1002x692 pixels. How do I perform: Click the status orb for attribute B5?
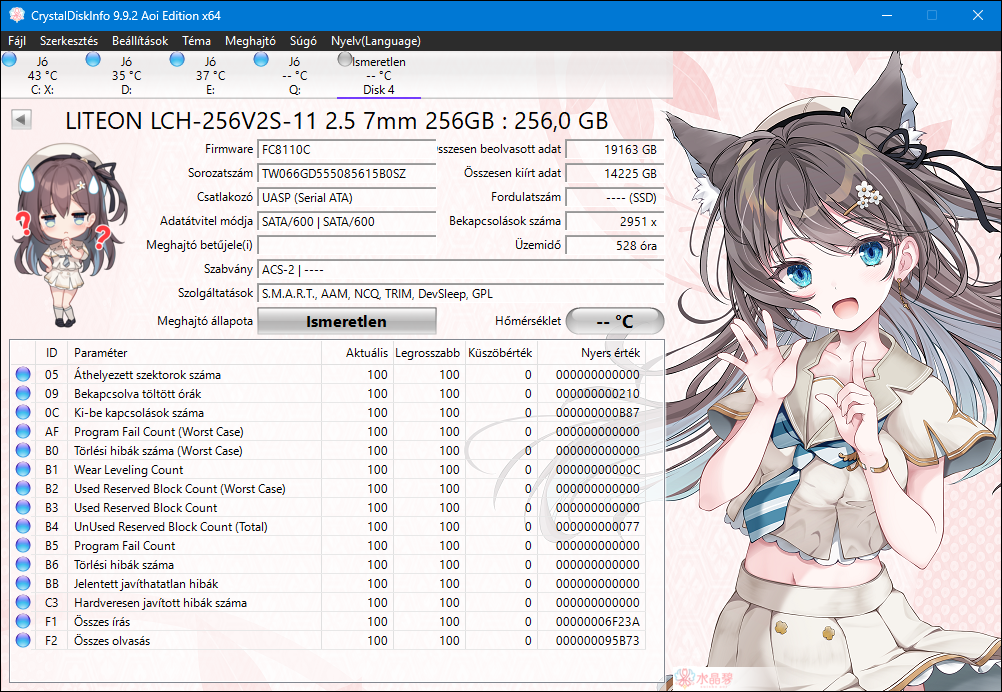23,545
